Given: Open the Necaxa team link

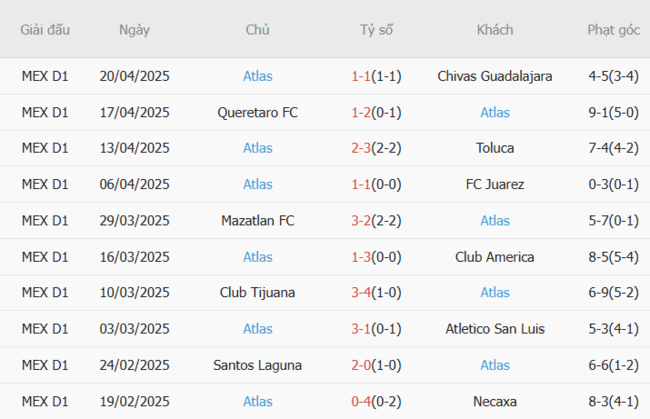Looking at the screenshot, I should point(495,401).
